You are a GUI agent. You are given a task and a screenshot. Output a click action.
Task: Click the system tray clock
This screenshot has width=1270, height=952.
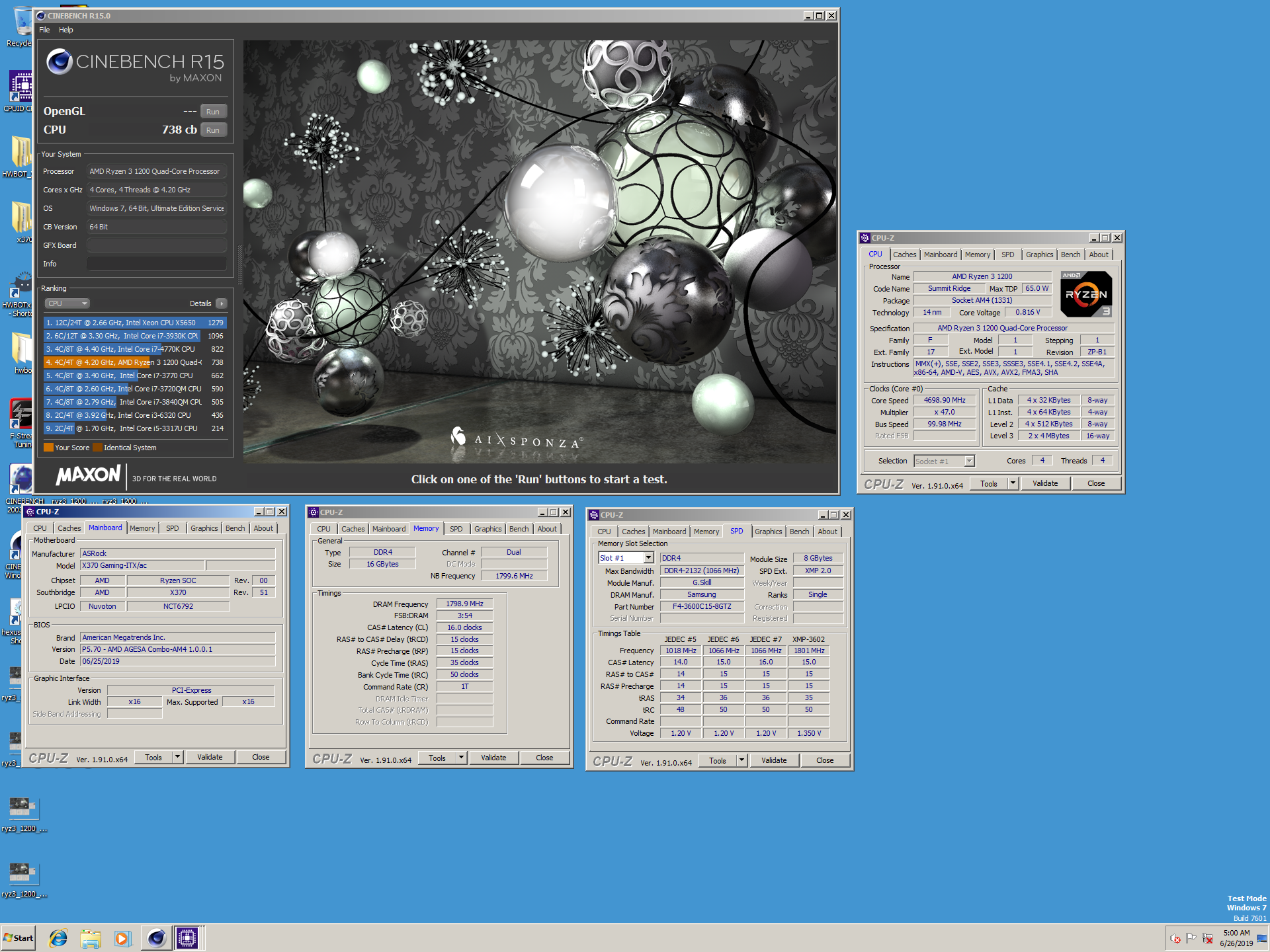pyautogui.click(x=1236, y=938)
